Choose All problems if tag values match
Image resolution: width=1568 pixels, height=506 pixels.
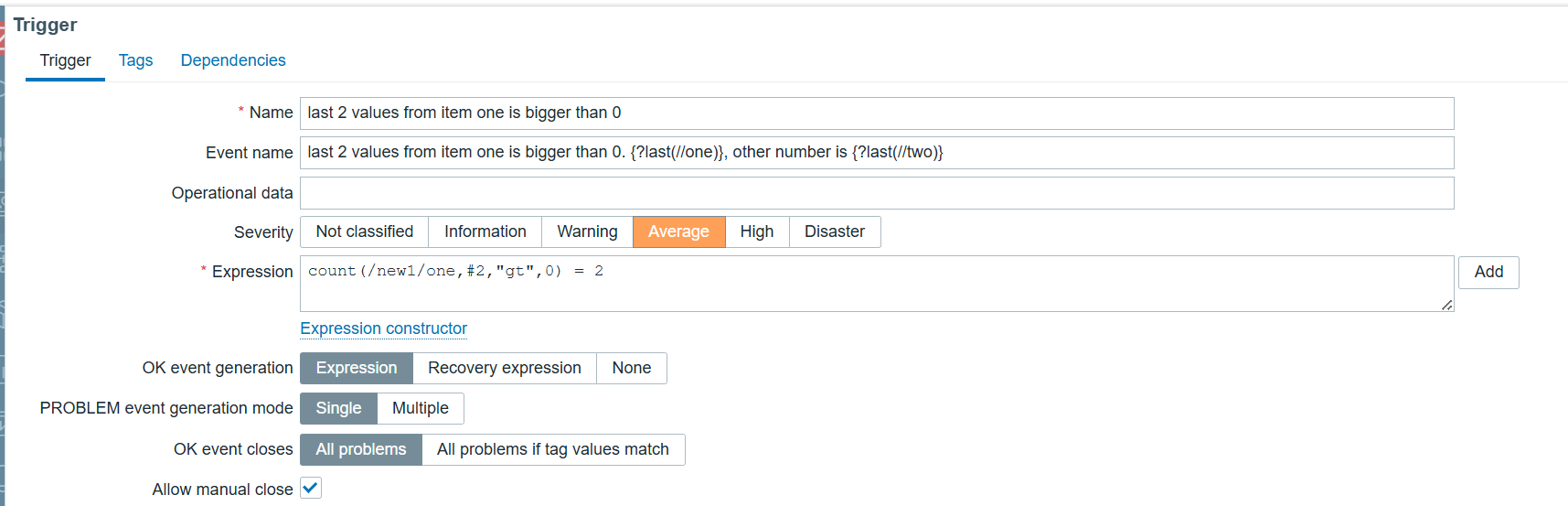[552, 449]
